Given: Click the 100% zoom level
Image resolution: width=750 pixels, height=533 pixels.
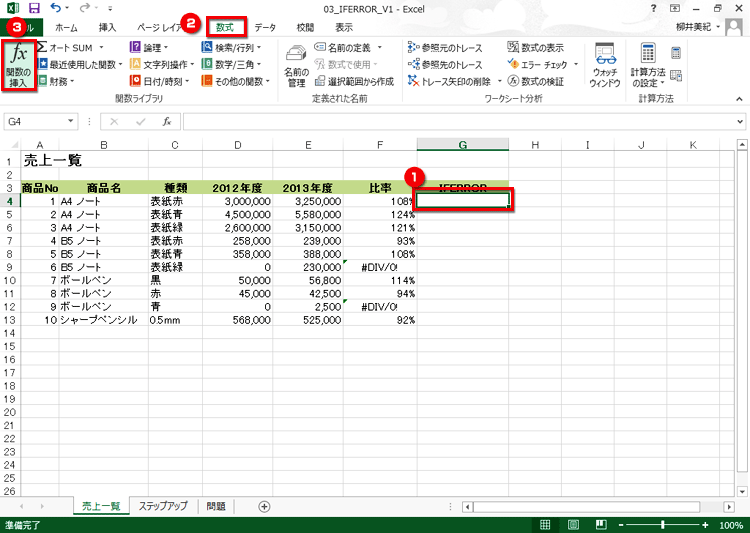Looking at the screenshot, I should pos(731,525).
